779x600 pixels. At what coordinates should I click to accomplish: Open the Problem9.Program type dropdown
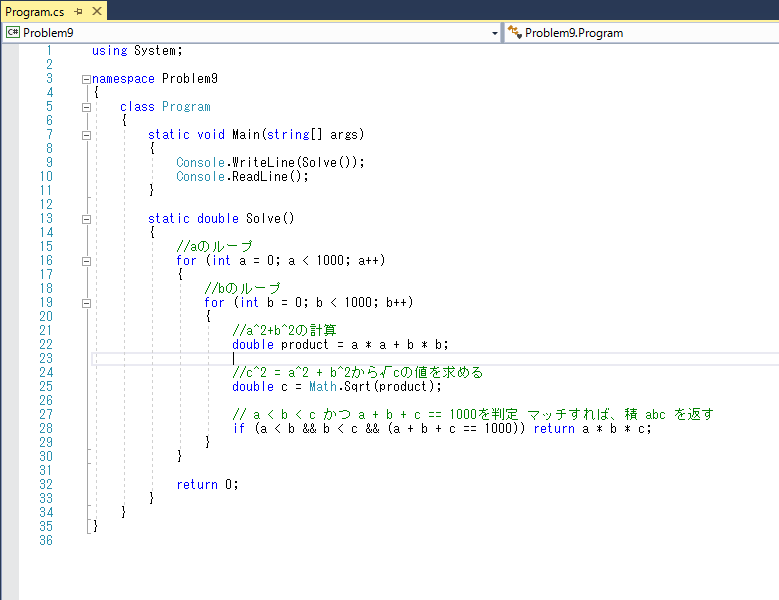[641, 33]
